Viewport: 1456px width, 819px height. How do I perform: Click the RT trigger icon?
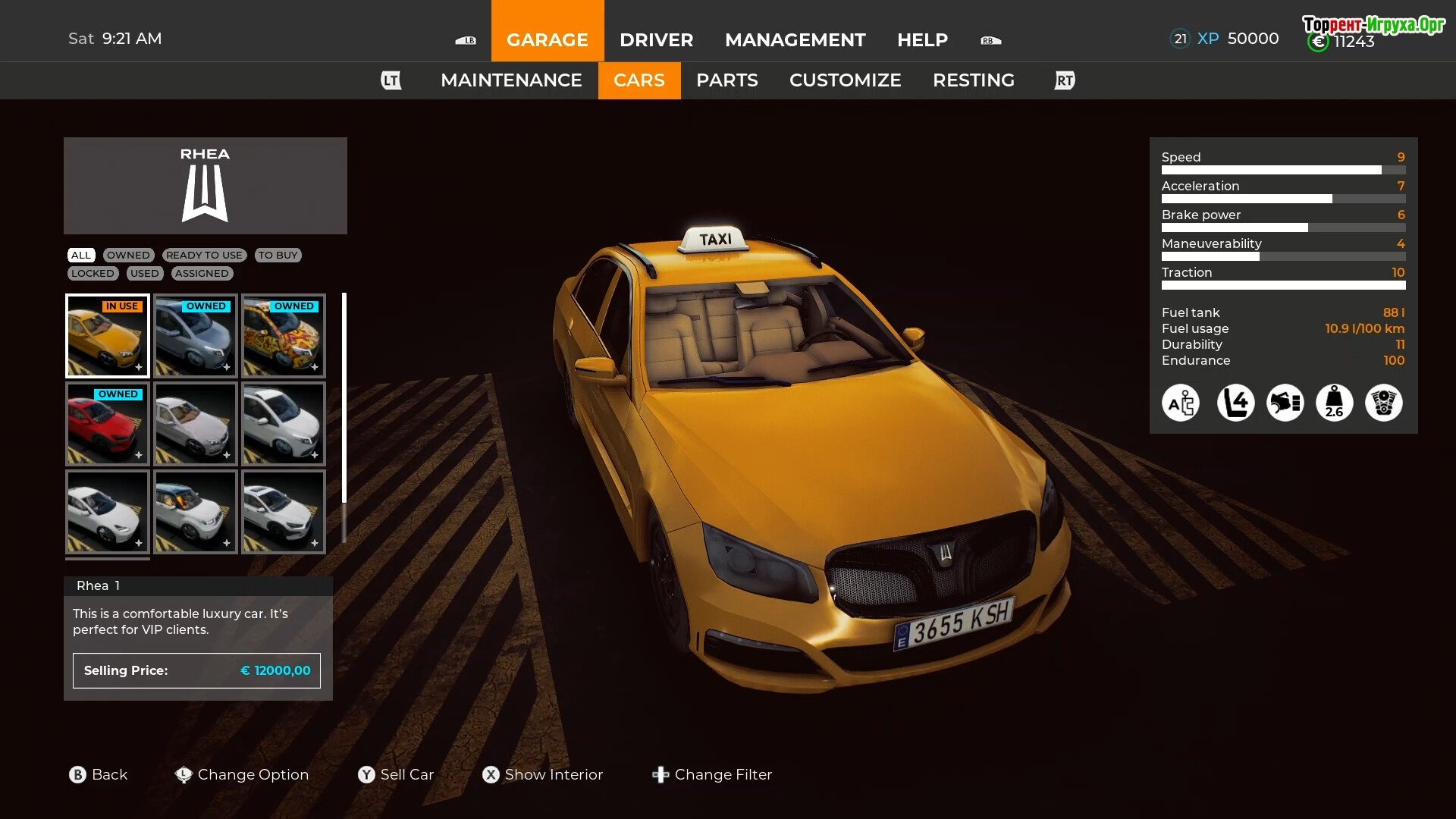1064,80
